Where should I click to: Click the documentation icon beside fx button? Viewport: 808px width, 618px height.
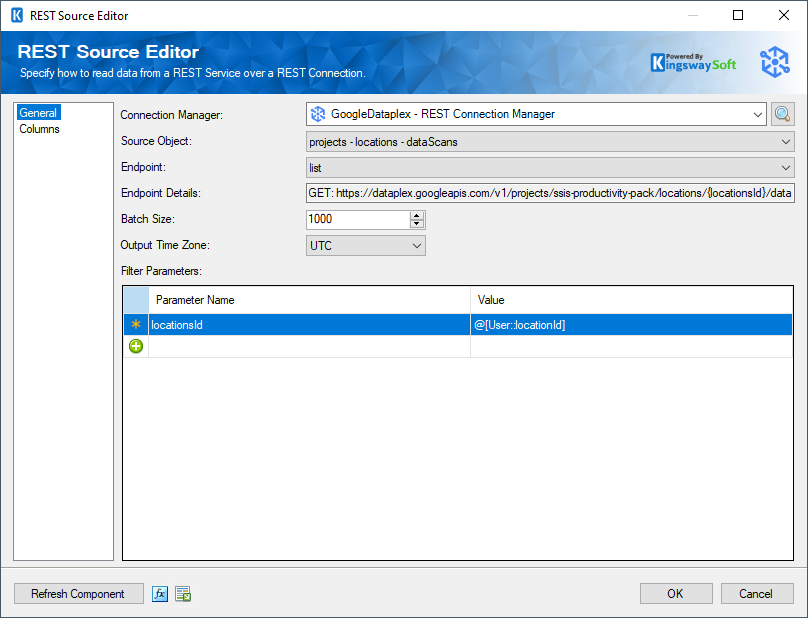tap(183, 594)
